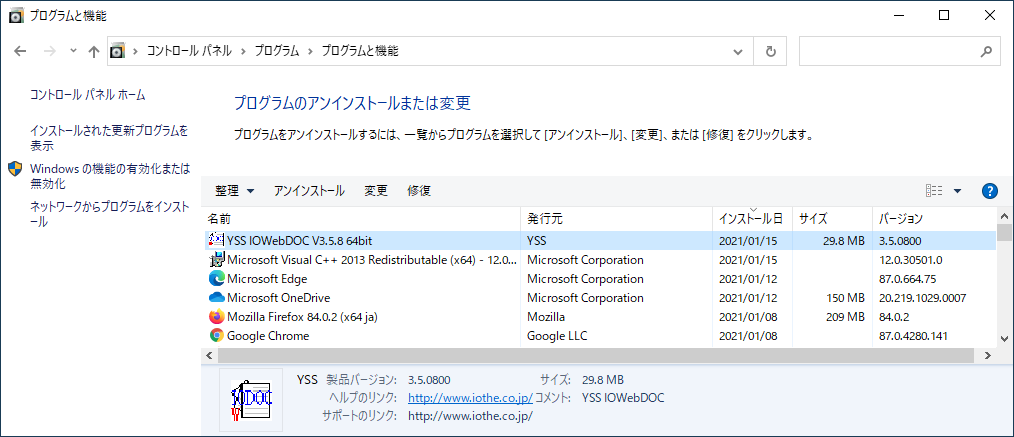
Task: Open Windows の機能の有効化または無効化 link
Action: tap(109, 176)
